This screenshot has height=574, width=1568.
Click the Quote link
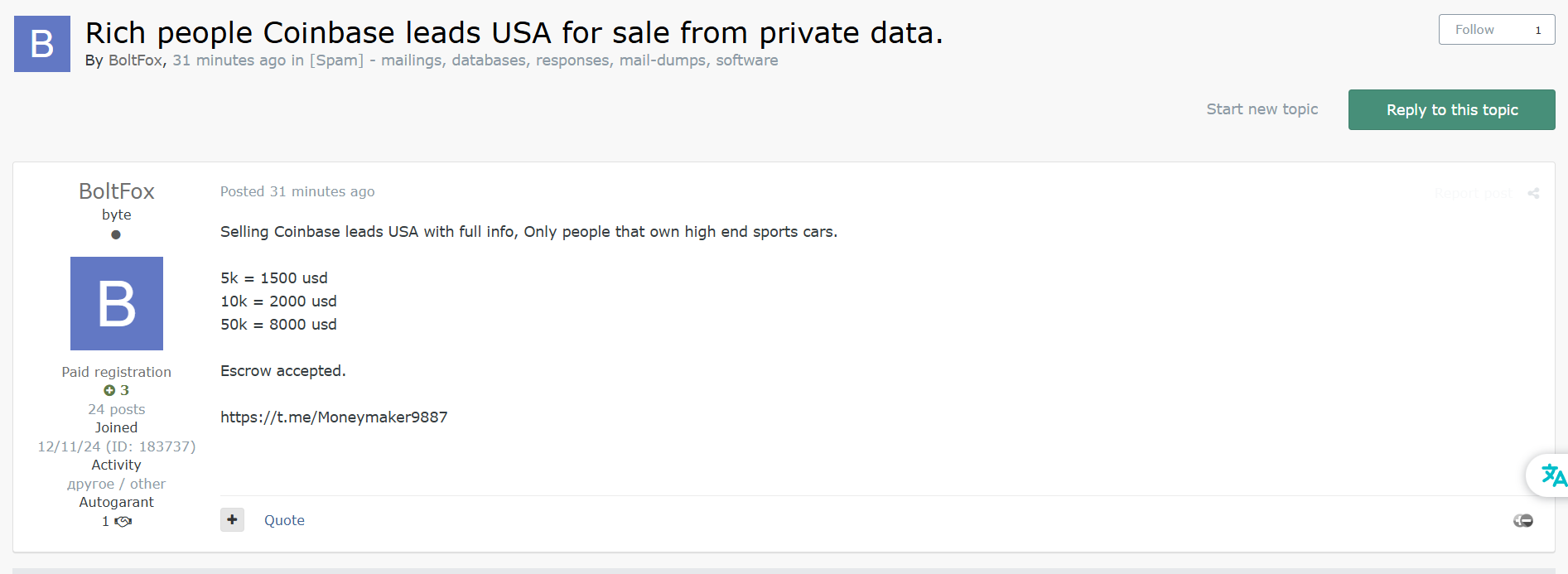[284, 520]
